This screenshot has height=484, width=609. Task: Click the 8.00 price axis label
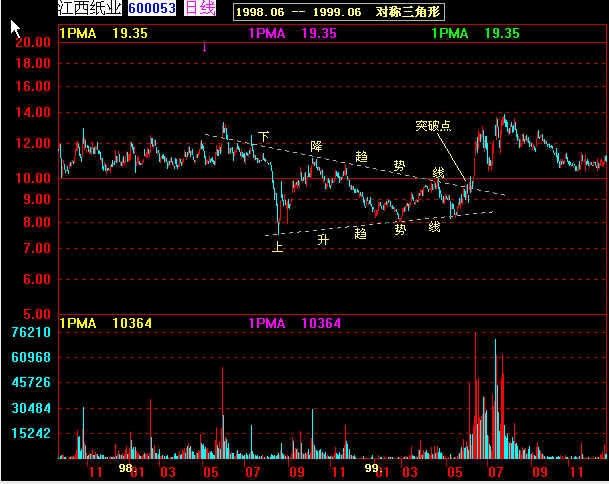[37, 222]
